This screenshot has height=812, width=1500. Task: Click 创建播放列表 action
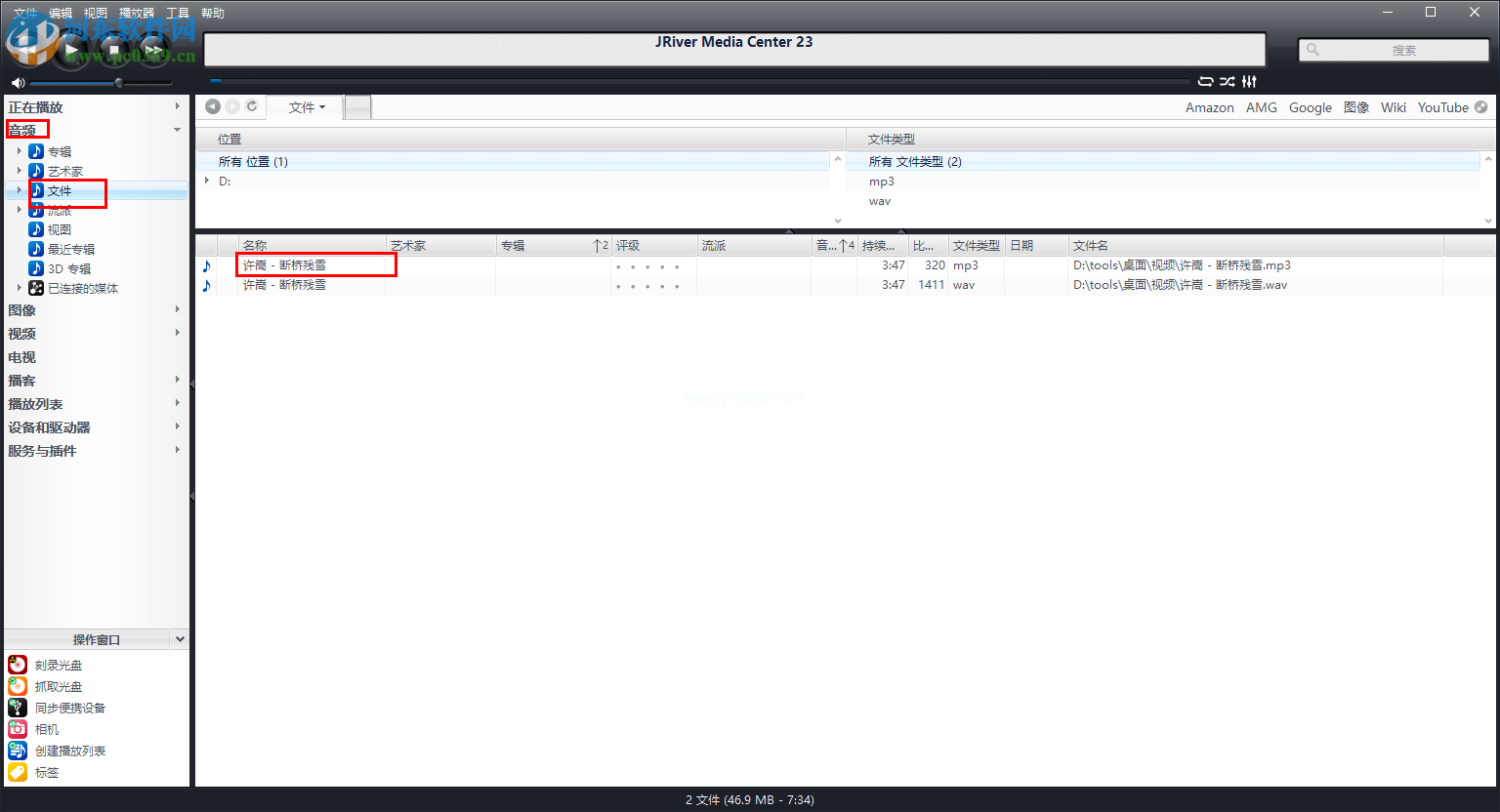(x=70, y=751)
